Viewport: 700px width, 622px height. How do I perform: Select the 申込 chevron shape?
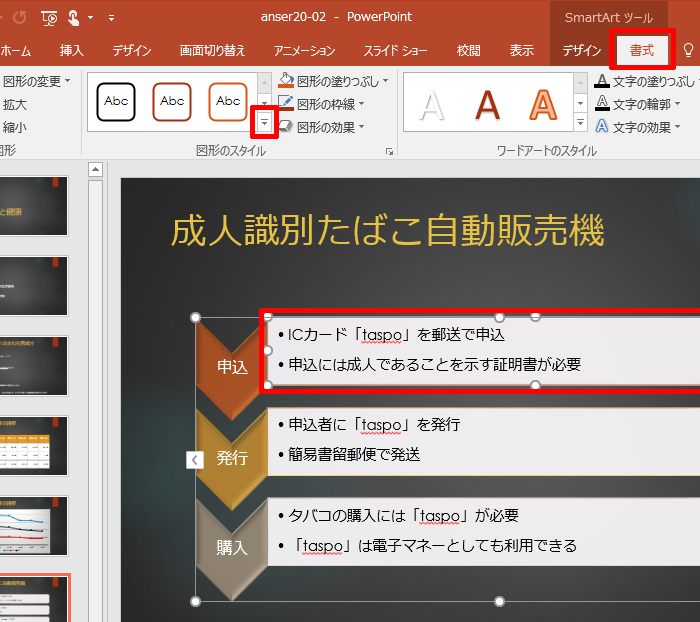click(x=232, y=367)
